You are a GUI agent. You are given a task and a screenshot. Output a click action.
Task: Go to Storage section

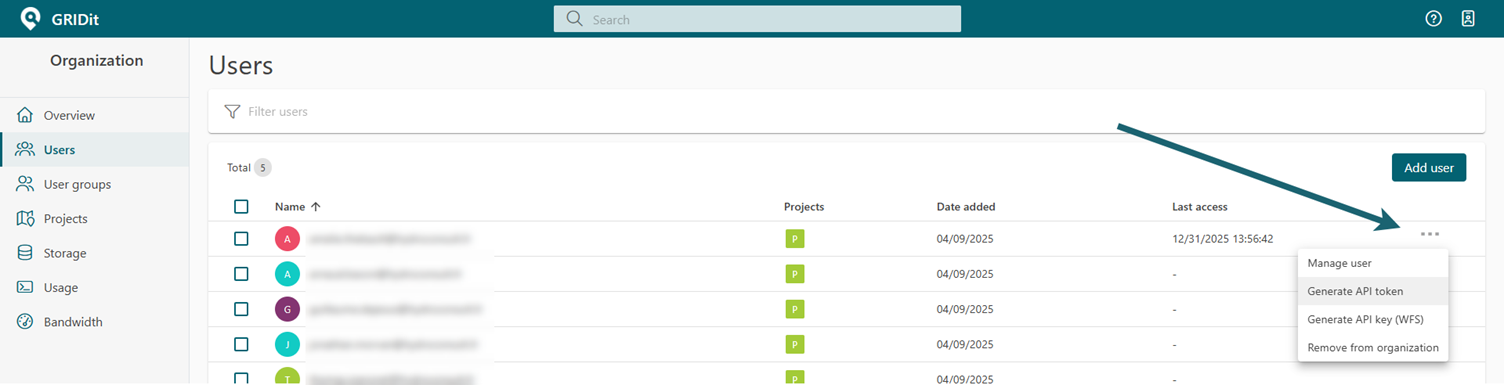[94, 253]
